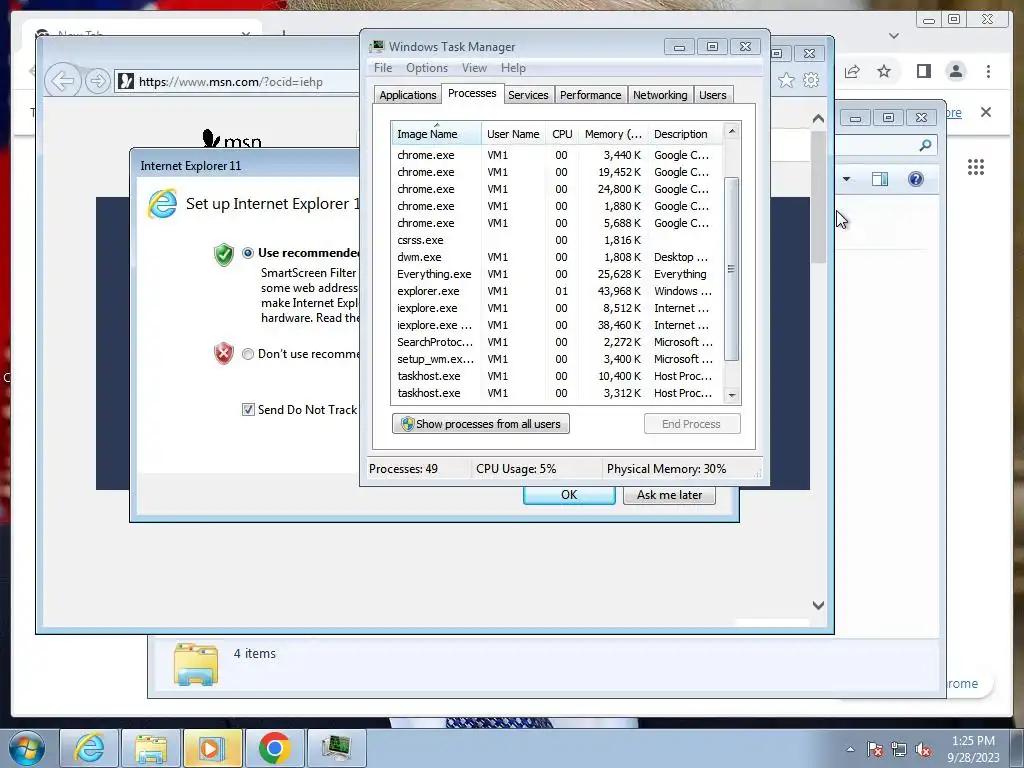Sort processes by Image Name column

[436, 134]
